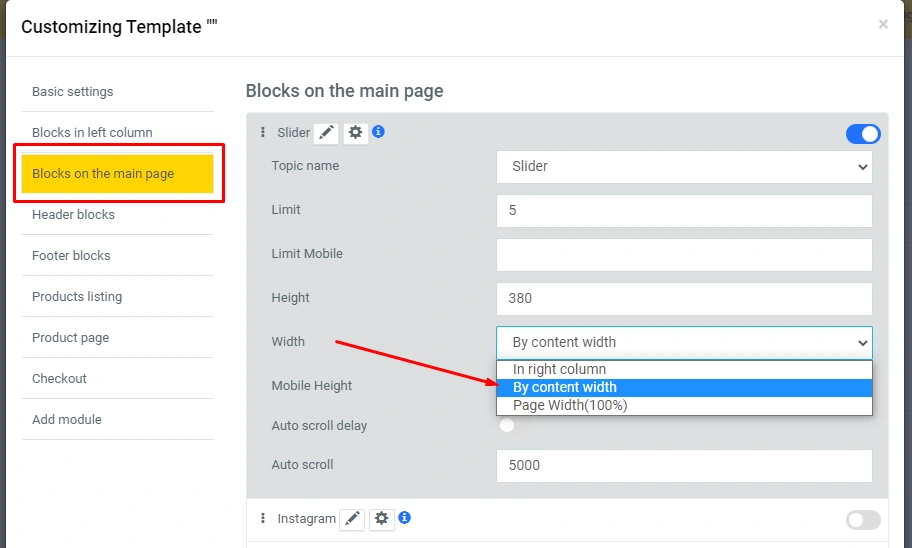Enable the Instagram block toggle

(863, 520)
